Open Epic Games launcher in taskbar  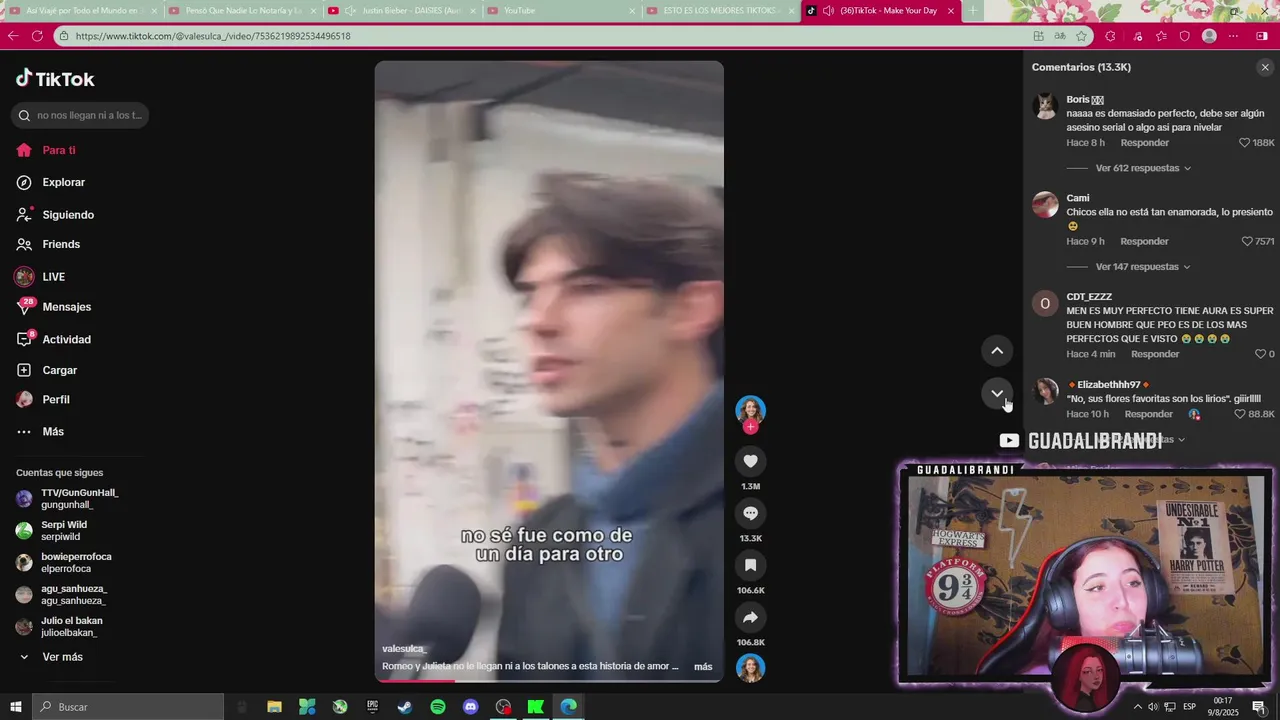tap(372, 707)
